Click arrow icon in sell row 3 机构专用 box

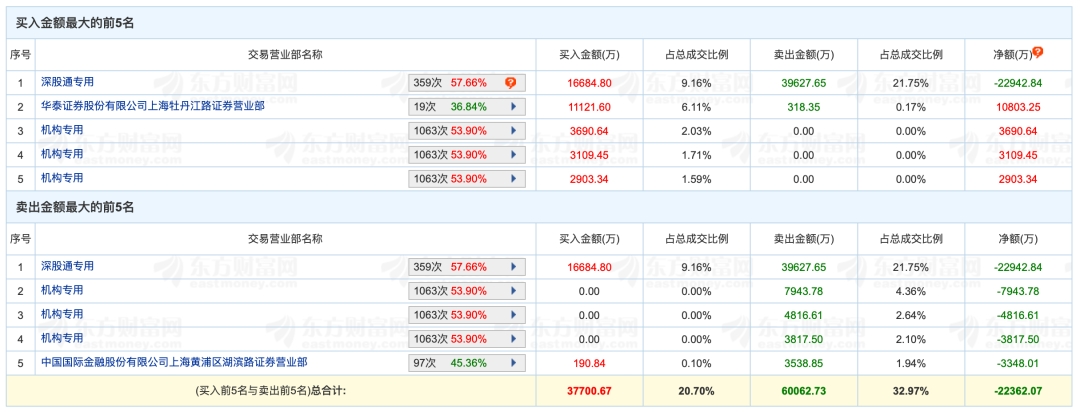click(513, 316)
